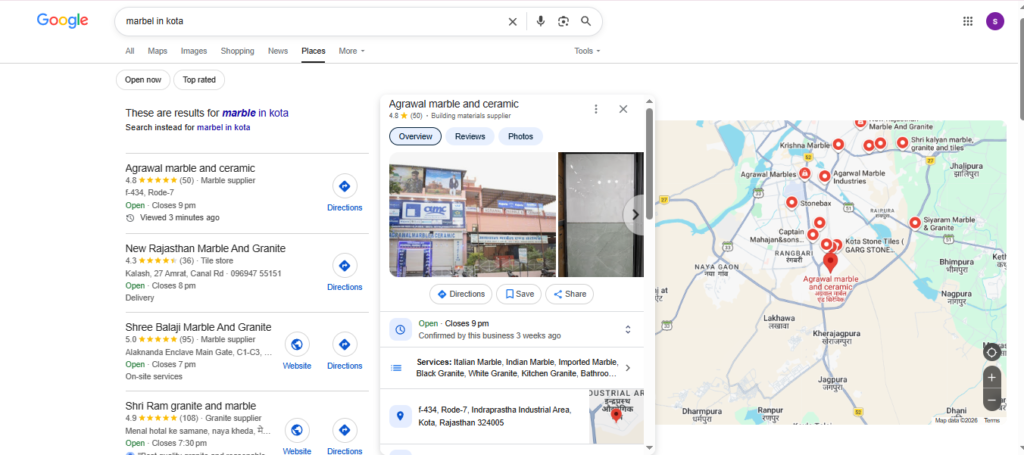1024x455 pixels.
Task: Toggle the Open now filter
Action: click(143, 80)
